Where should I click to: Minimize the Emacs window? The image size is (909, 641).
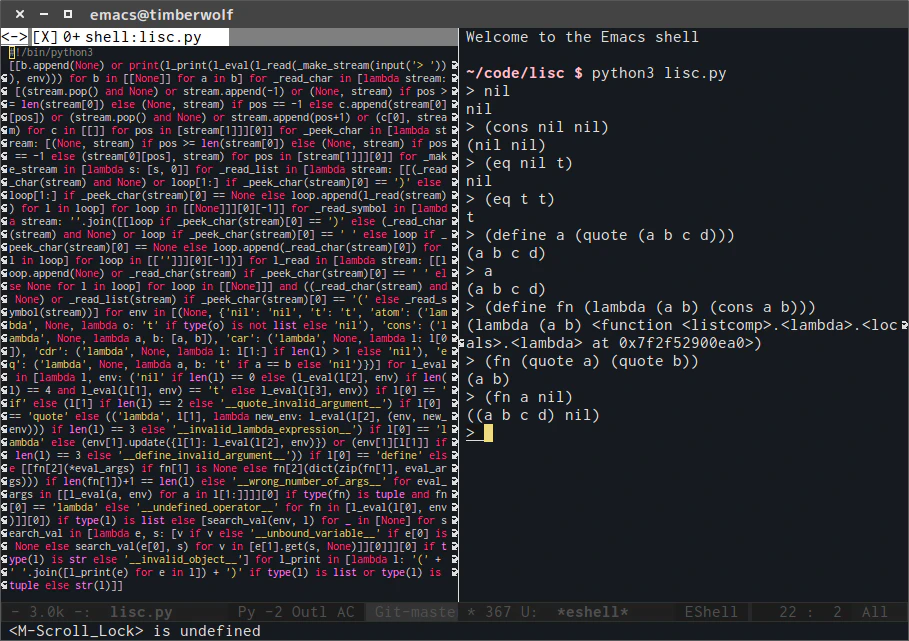click(44, 14)
